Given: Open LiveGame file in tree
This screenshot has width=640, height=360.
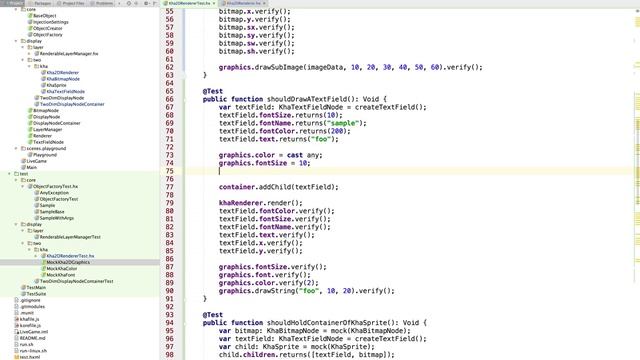Looking at the screenshot, I should click(33, 161).
